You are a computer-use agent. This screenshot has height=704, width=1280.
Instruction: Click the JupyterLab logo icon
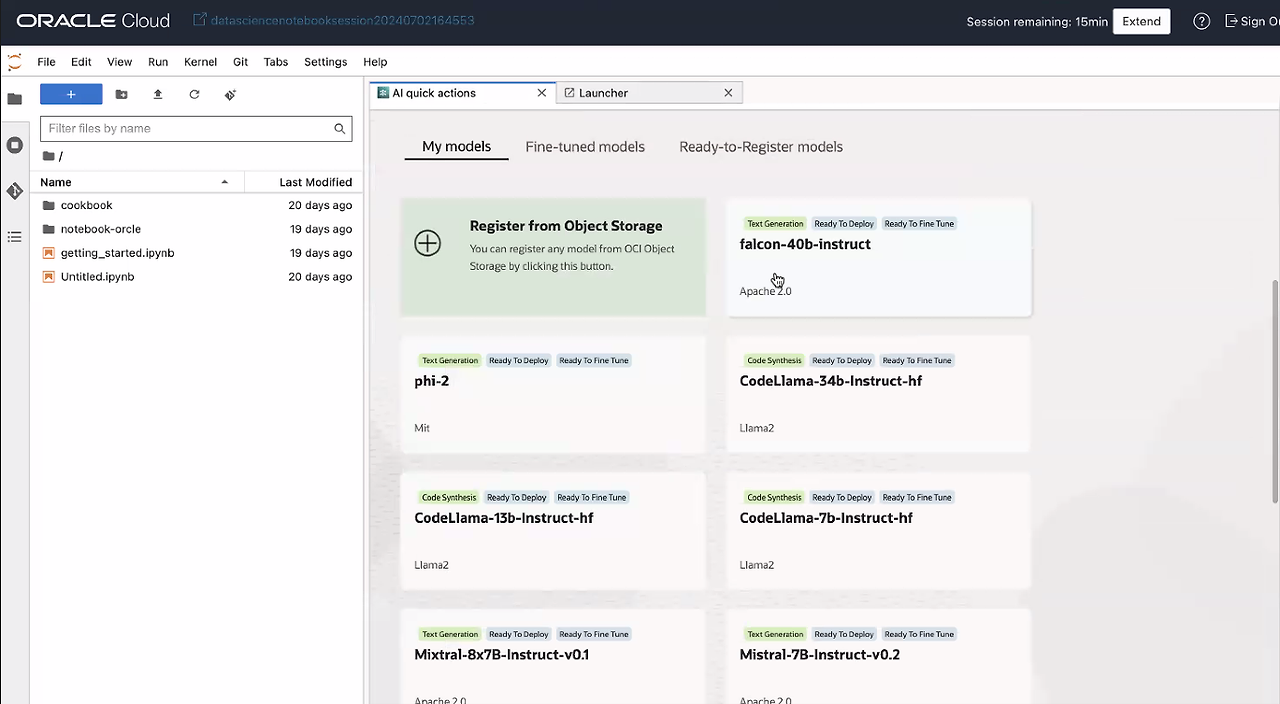[14, 62]
